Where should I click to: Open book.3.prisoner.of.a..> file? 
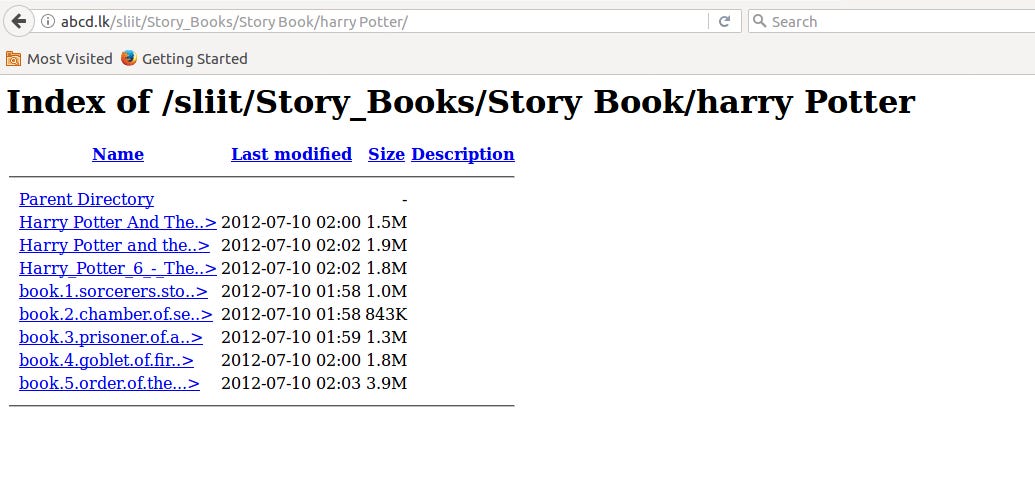111,337
